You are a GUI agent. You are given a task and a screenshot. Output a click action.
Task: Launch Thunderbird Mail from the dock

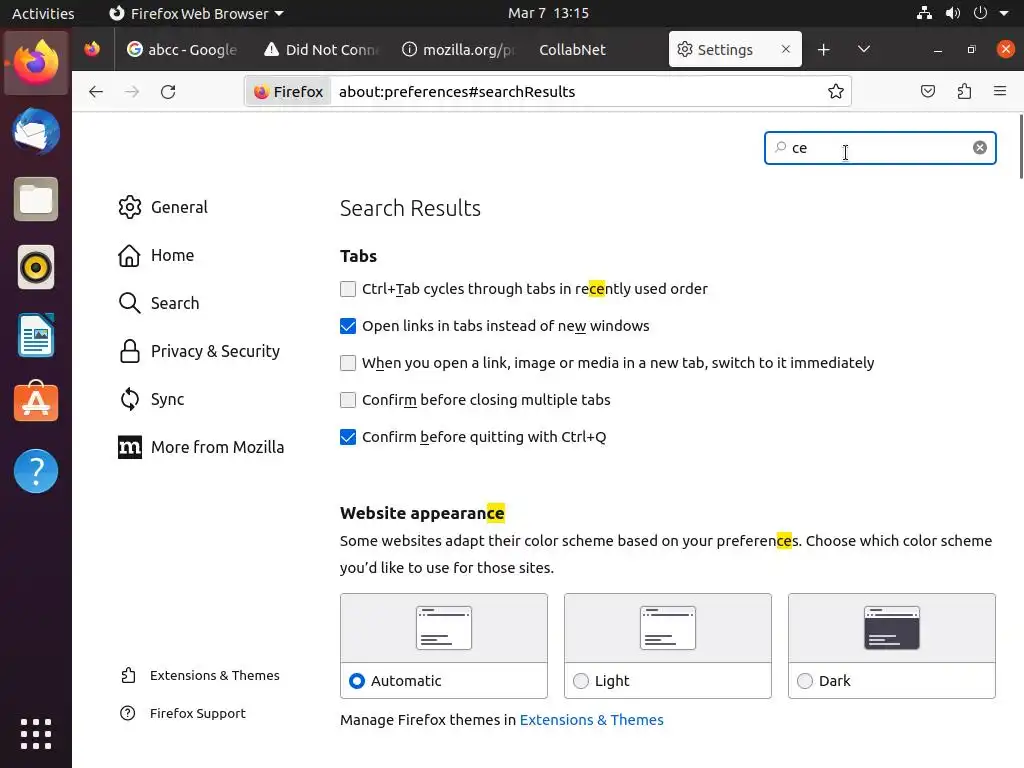(36, 132)
